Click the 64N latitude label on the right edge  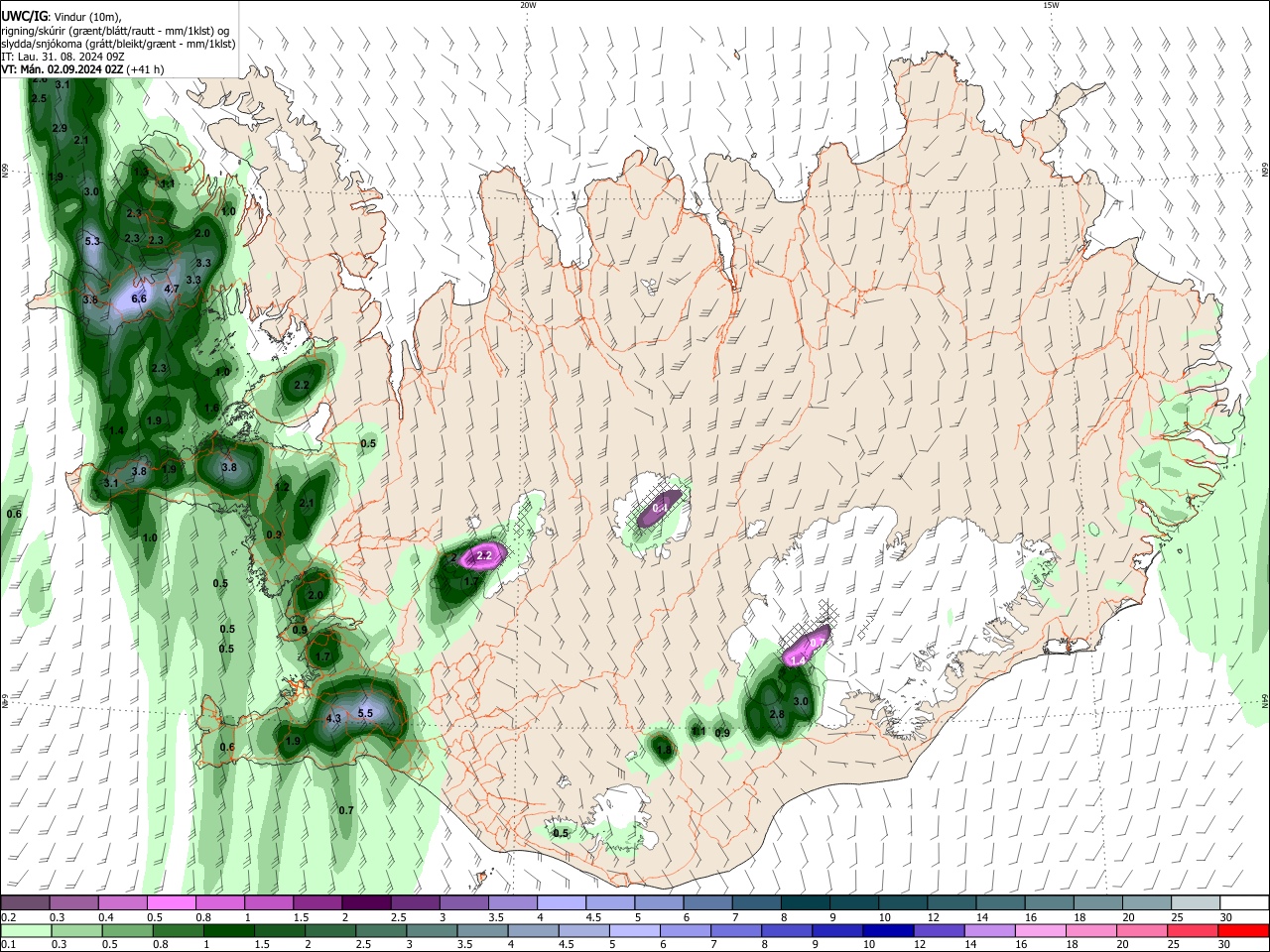point(1265,700)
